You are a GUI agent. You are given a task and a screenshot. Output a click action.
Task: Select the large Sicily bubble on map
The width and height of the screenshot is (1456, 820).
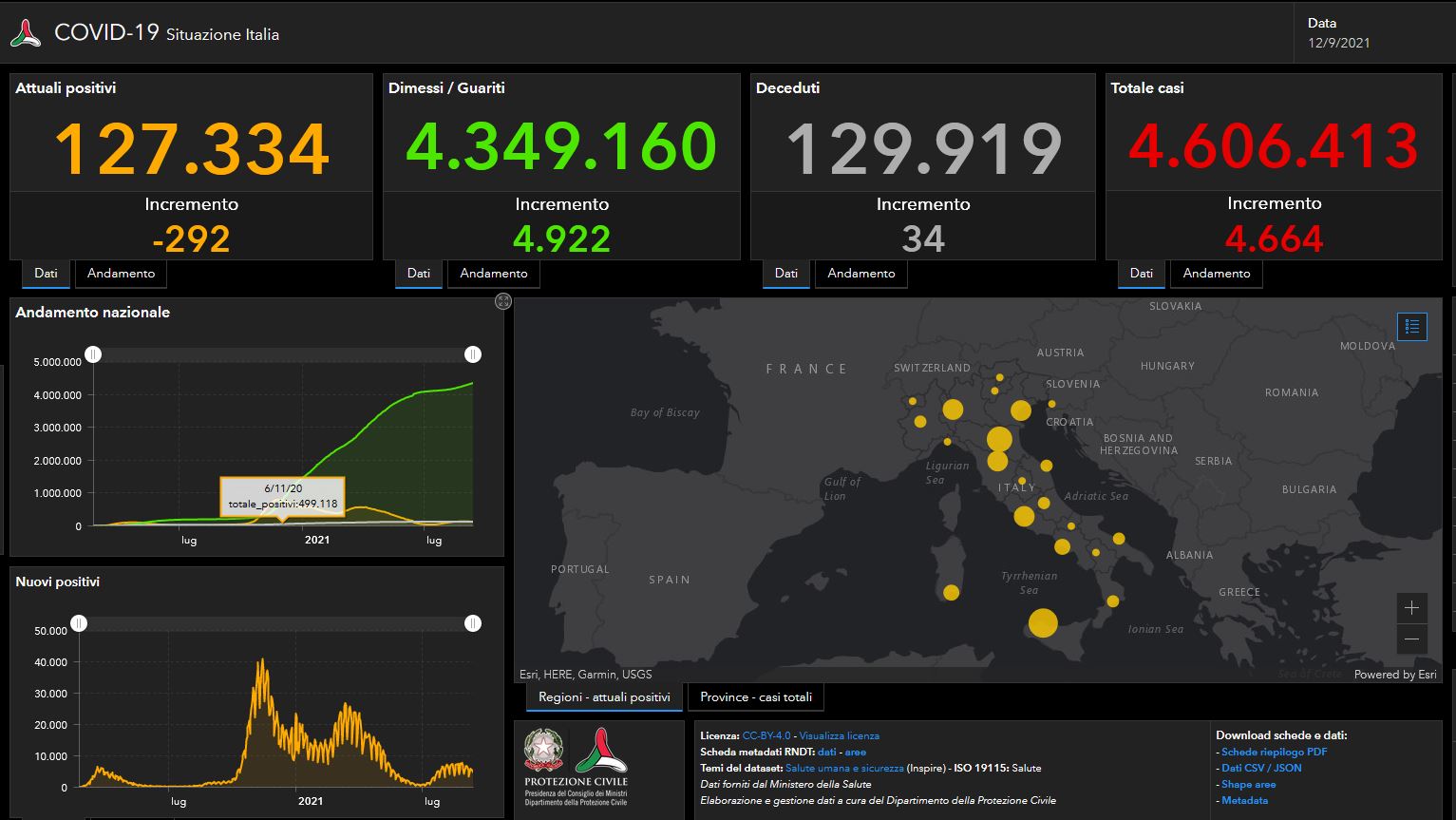pyautogui.click(x=1043, y=623)
